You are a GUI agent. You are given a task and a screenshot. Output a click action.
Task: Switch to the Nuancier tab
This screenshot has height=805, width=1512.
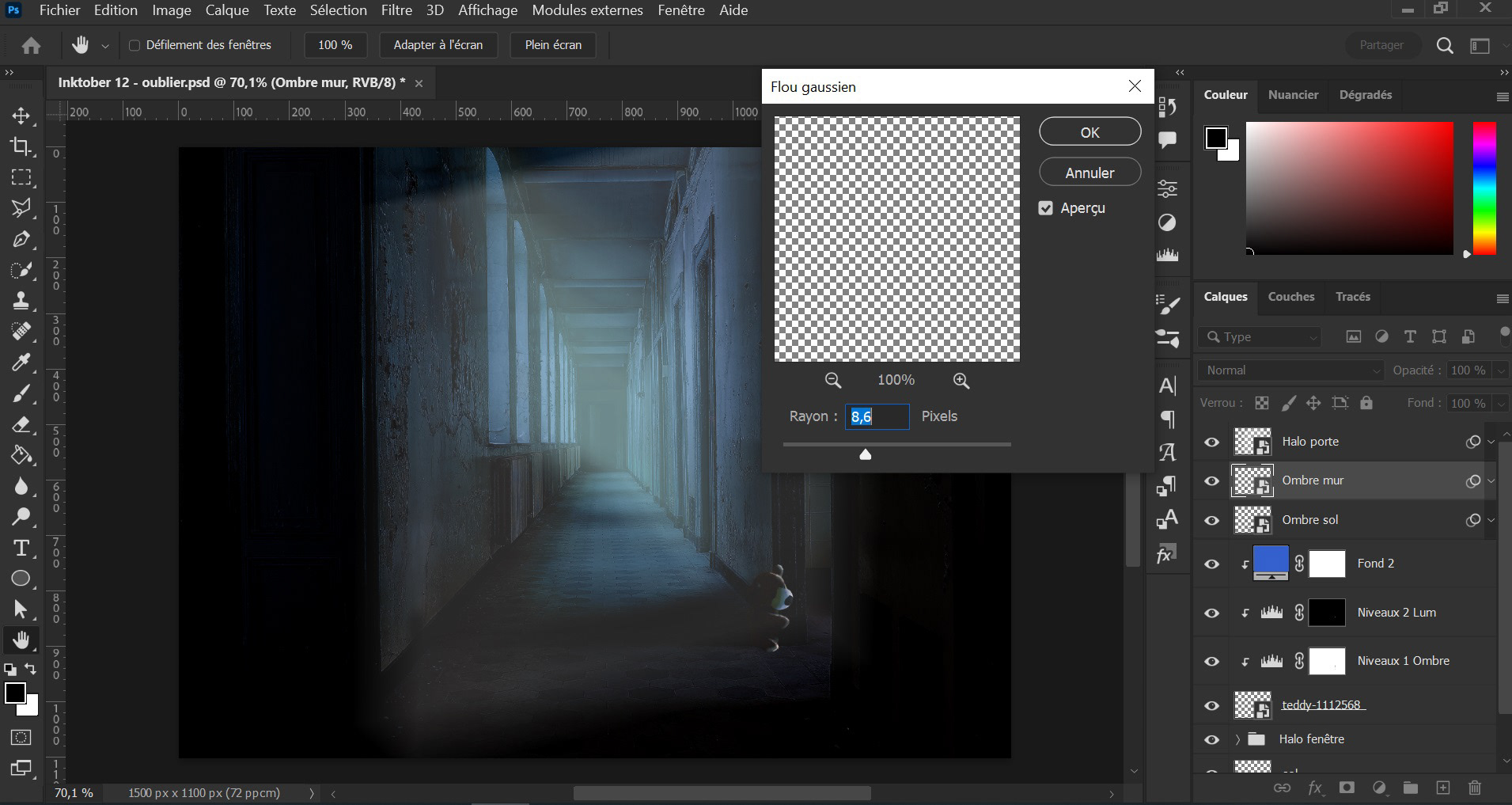(1293, 95)
